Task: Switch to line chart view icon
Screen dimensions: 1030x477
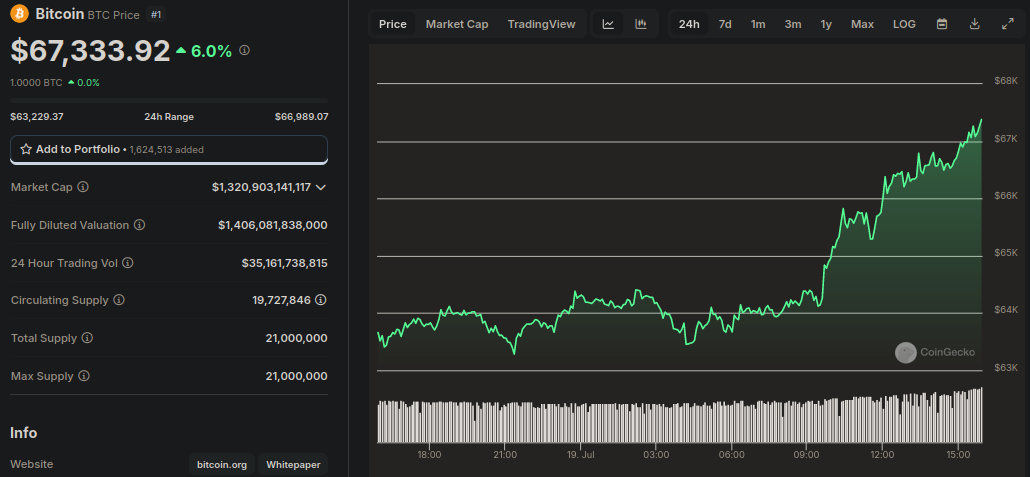Action: [608, 24]
